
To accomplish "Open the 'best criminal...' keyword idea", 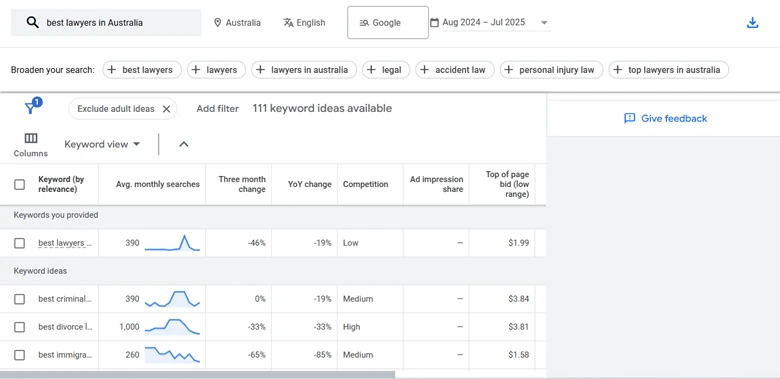I will pyautogui.click(x=65, y=299).
